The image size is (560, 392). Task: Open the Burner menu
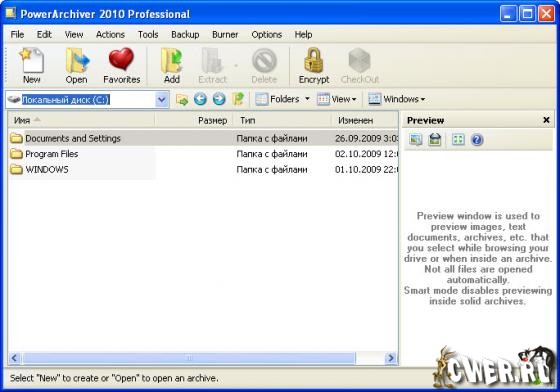[225, 35]
